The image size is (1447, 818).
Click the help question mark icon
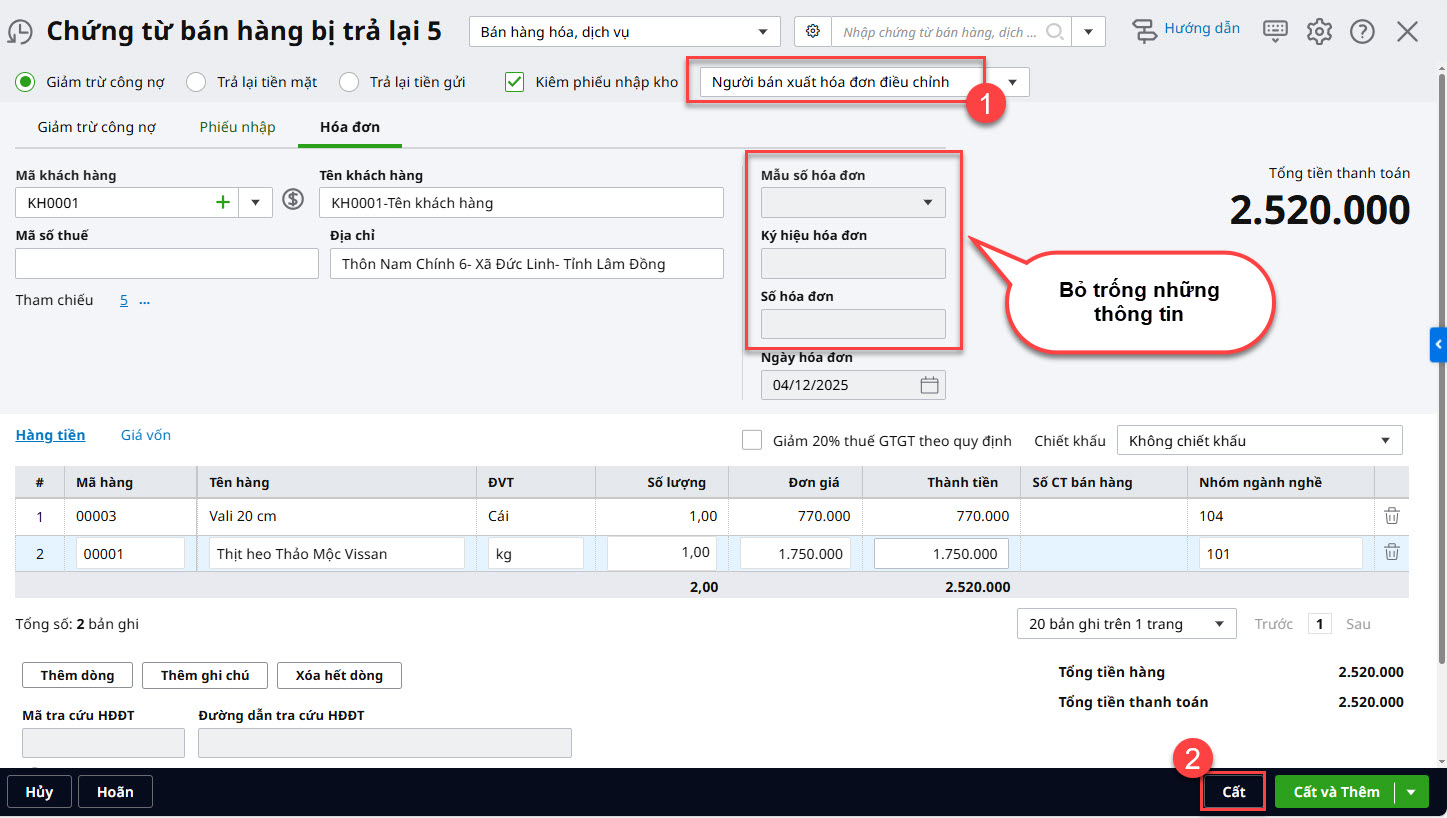click(x=1362, y=32)
